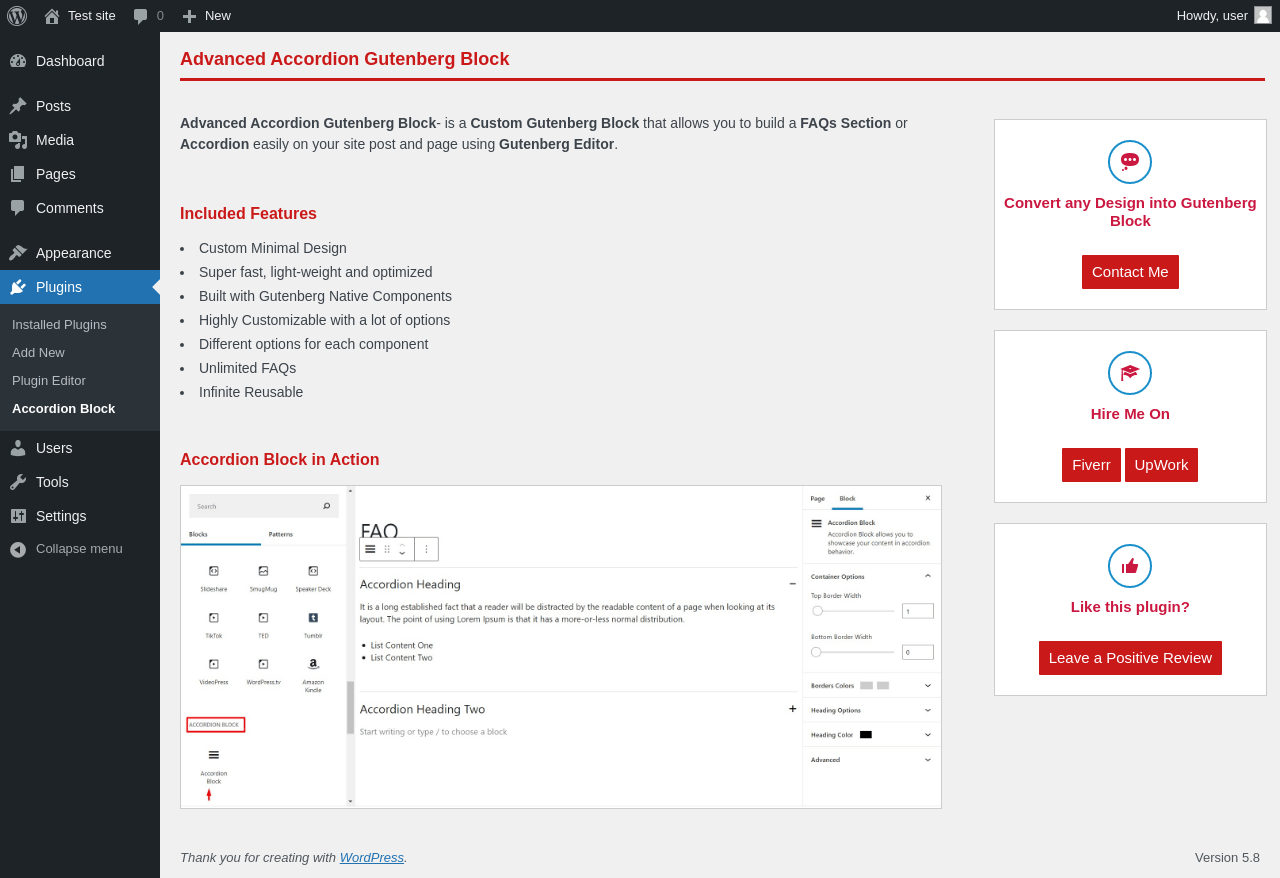Click the Infinite Reusable list item

click(251, 392)
